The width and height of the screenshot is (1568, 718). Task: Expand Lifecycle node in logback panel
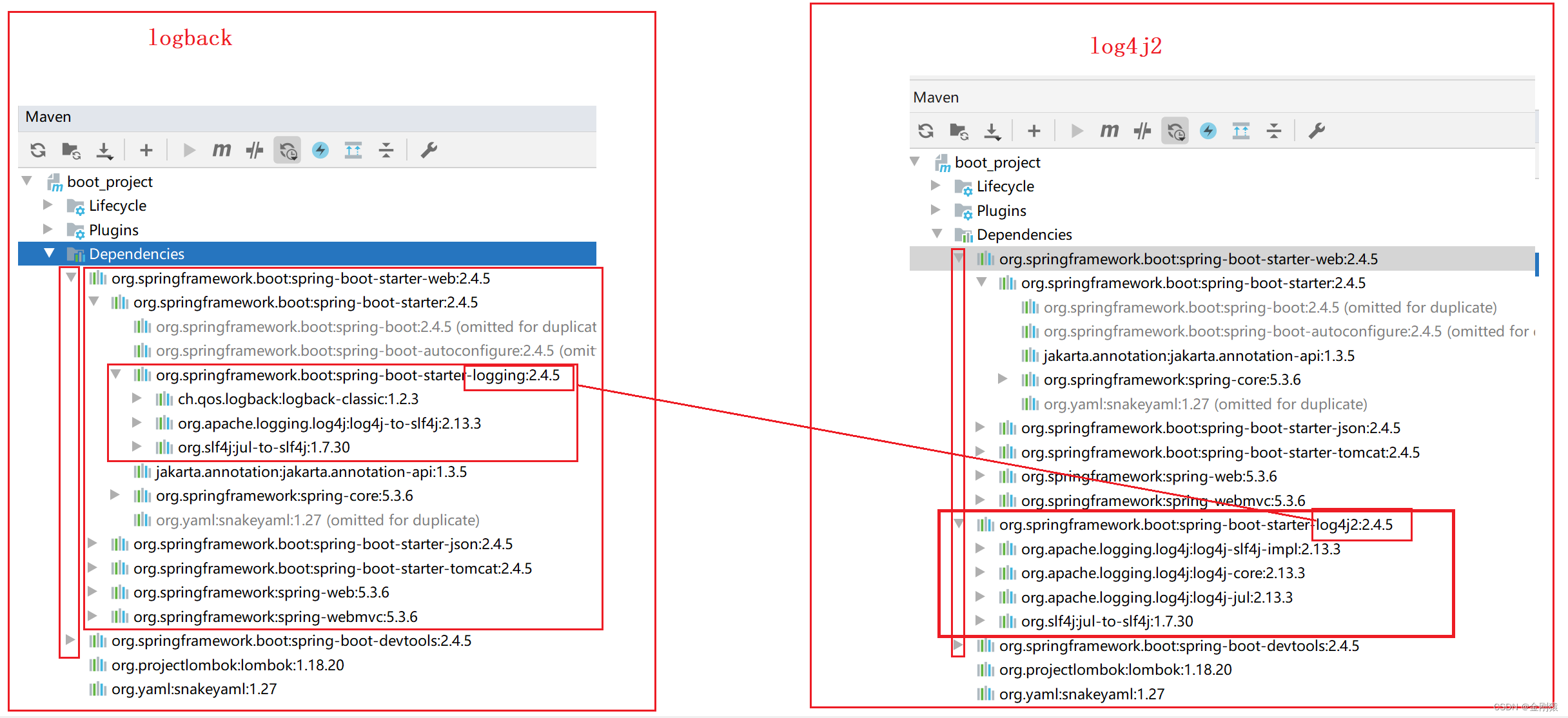[48, 205]
